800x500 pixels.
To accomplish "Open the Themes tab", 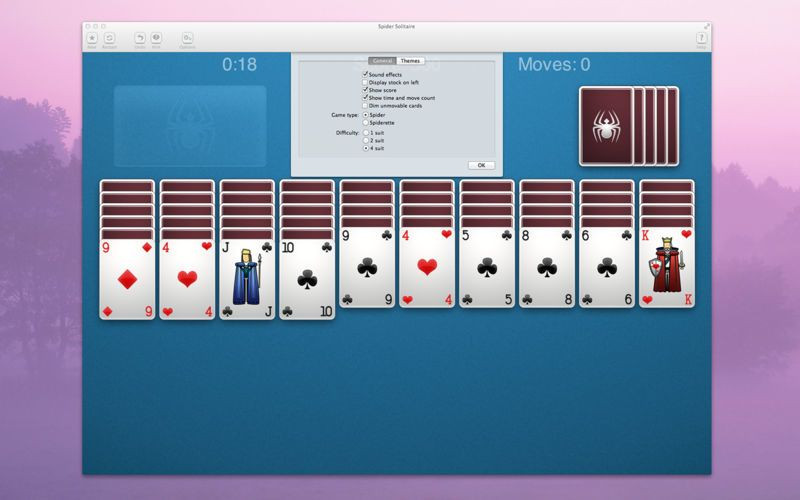I will [410, 61].
